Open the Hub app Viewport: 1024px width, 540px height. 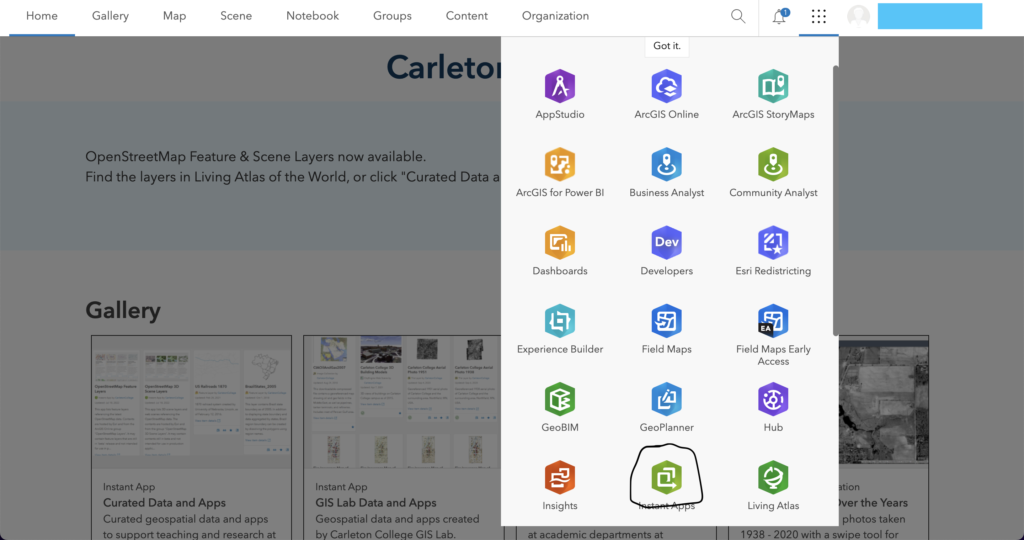coord(773,408)
